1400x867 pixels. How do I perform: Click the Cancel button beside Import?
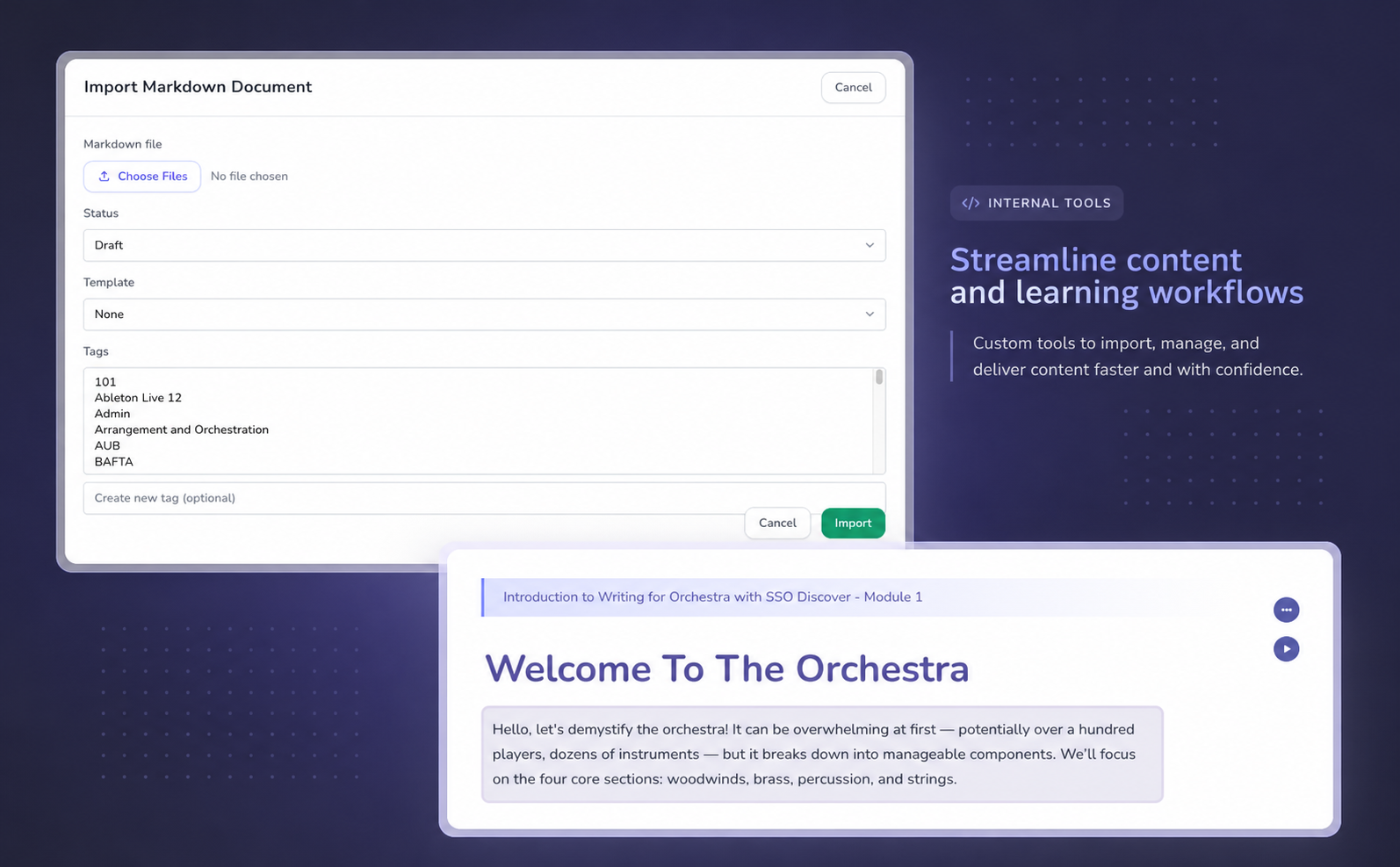[777, 523]
